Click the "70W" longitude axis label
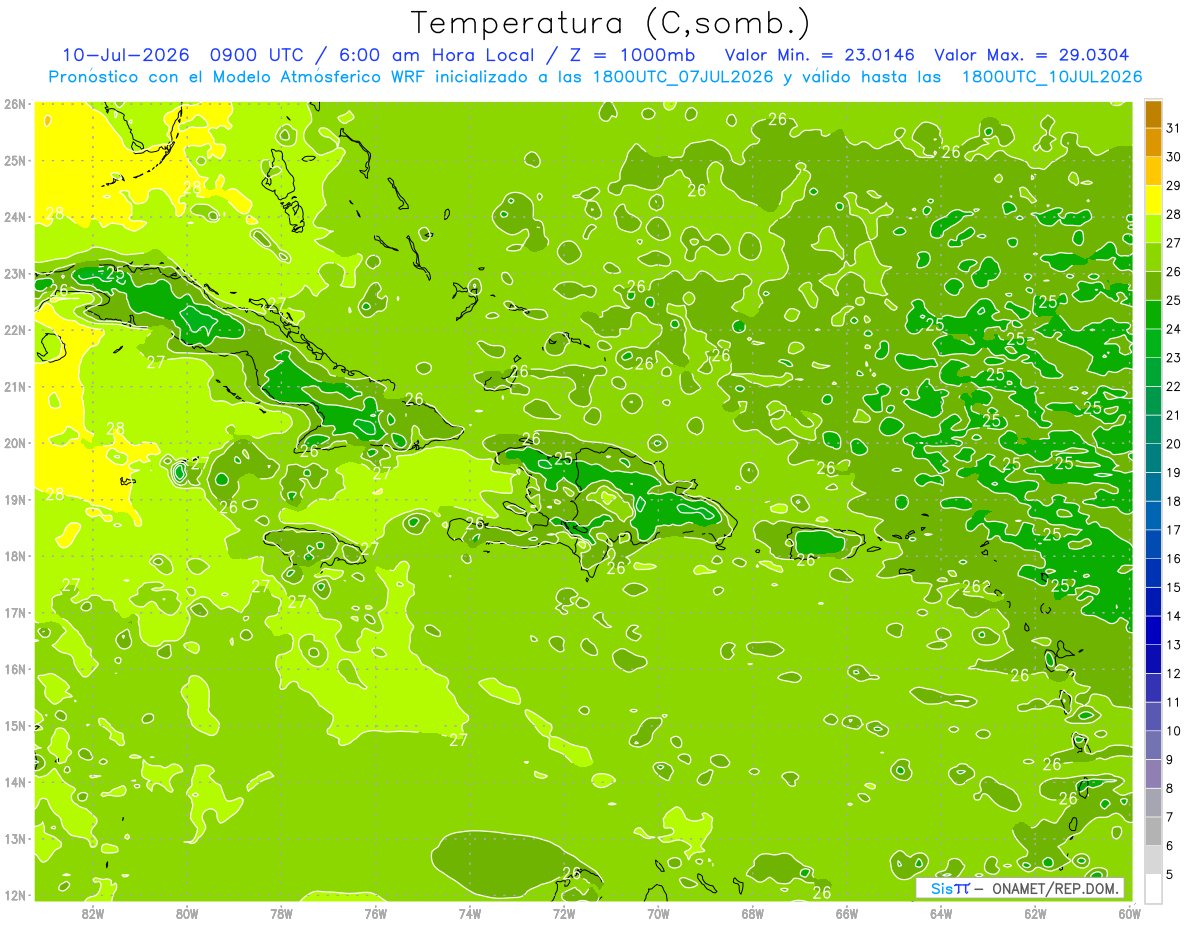The image size is (1200, 927). [x=658, y=913]
